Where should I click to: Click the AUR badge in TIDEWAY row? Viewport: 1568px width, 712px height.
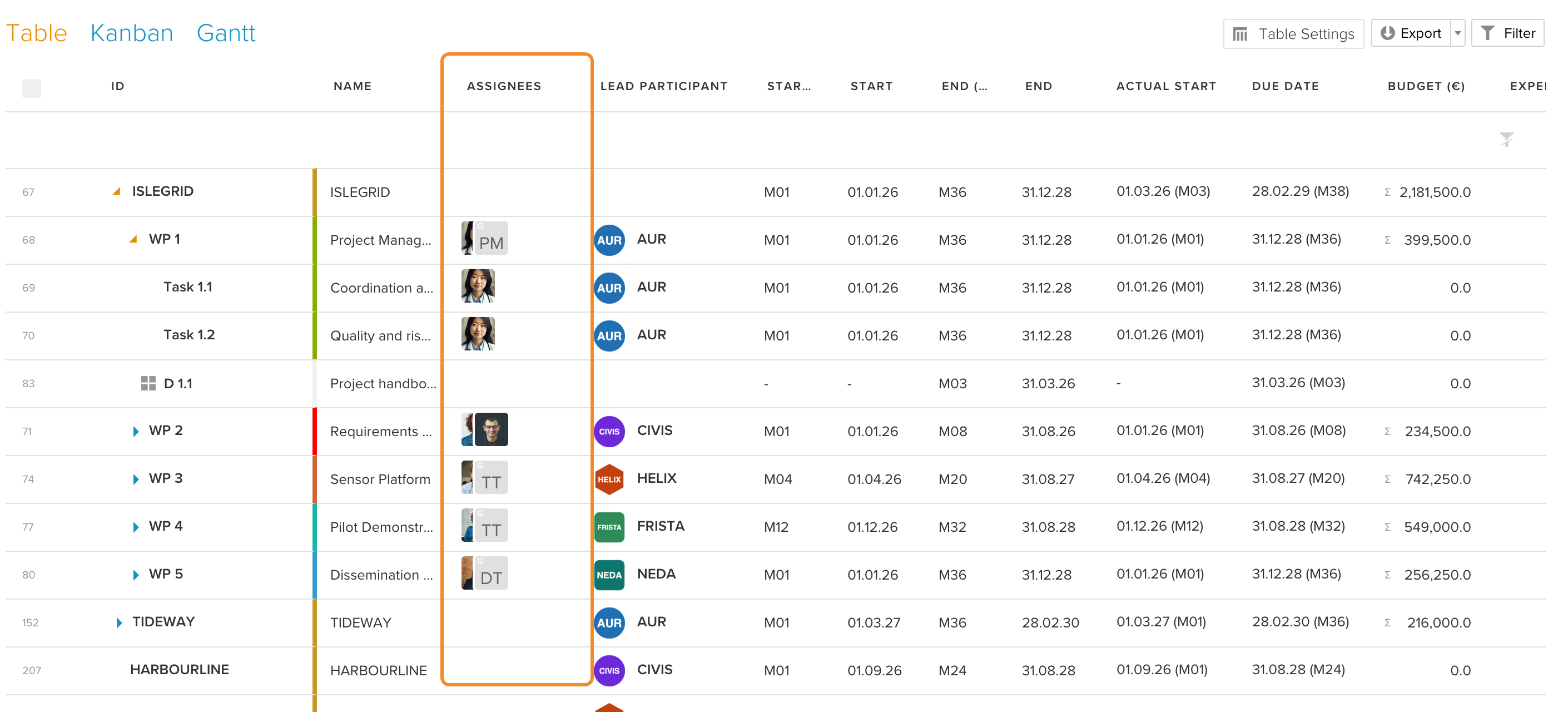(x=609, y=622)
